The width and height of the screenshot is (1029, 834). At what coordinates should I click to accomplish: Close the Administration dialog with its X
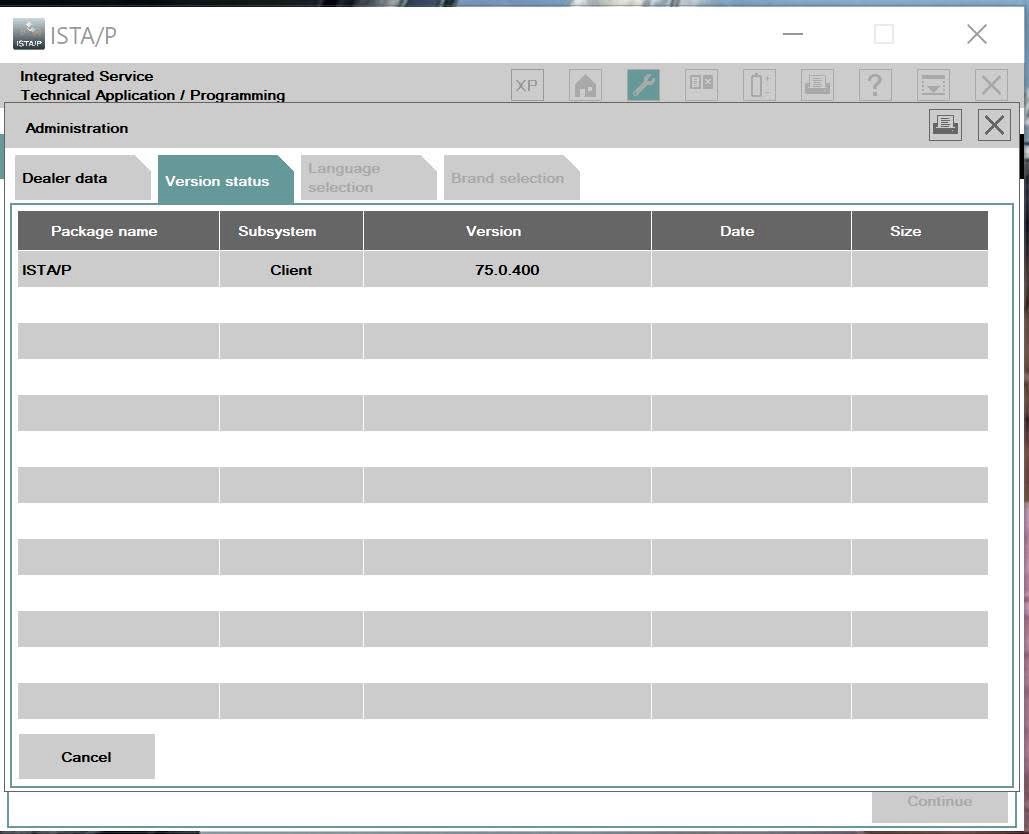[x=993, y=124]
